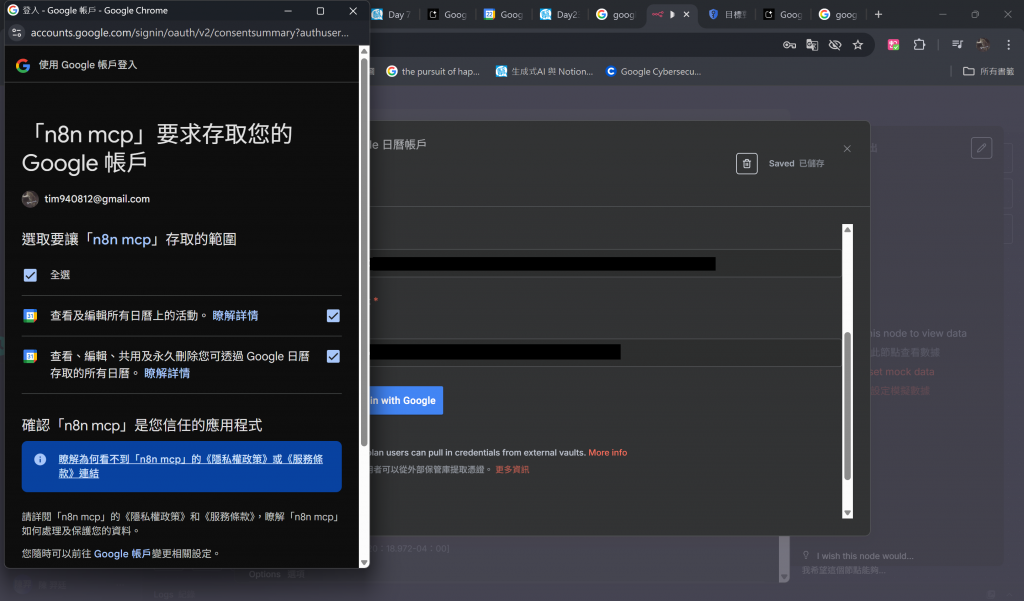
Task: Switch to the Day 7 tab in main Chrome
Action: 391,14
